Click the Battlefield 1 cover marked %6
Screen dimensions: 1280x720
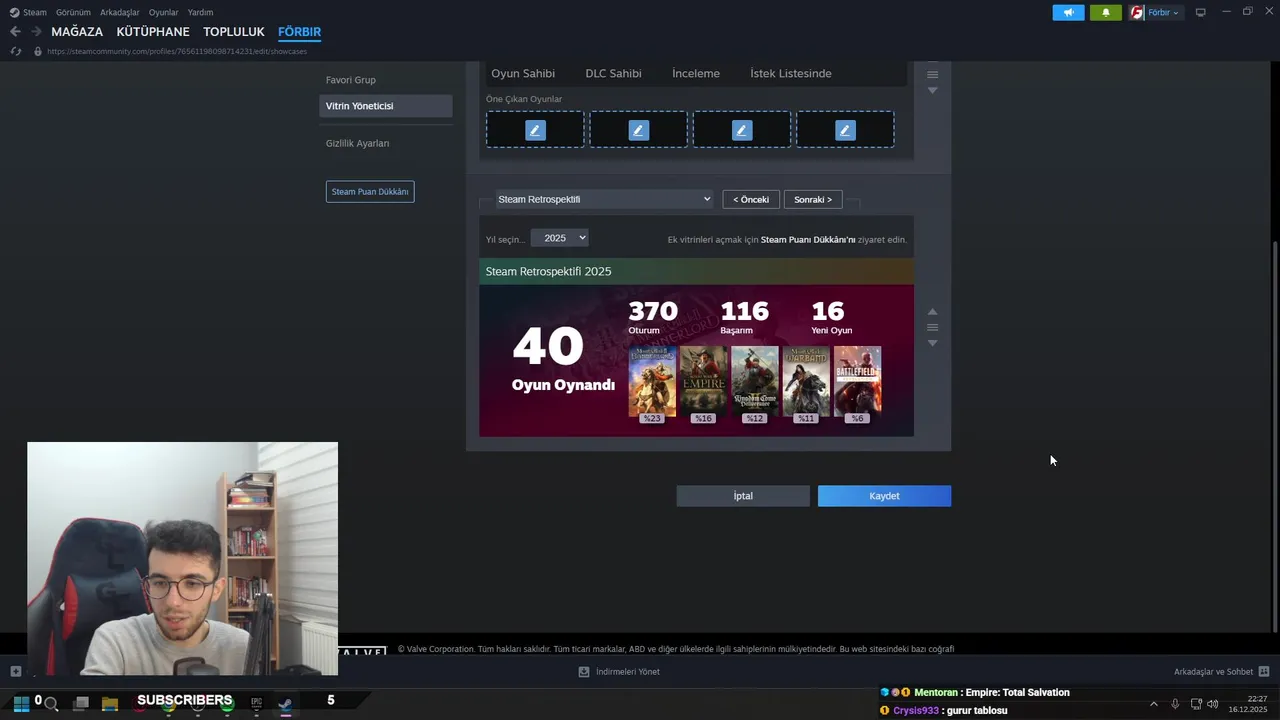point(857,381)
